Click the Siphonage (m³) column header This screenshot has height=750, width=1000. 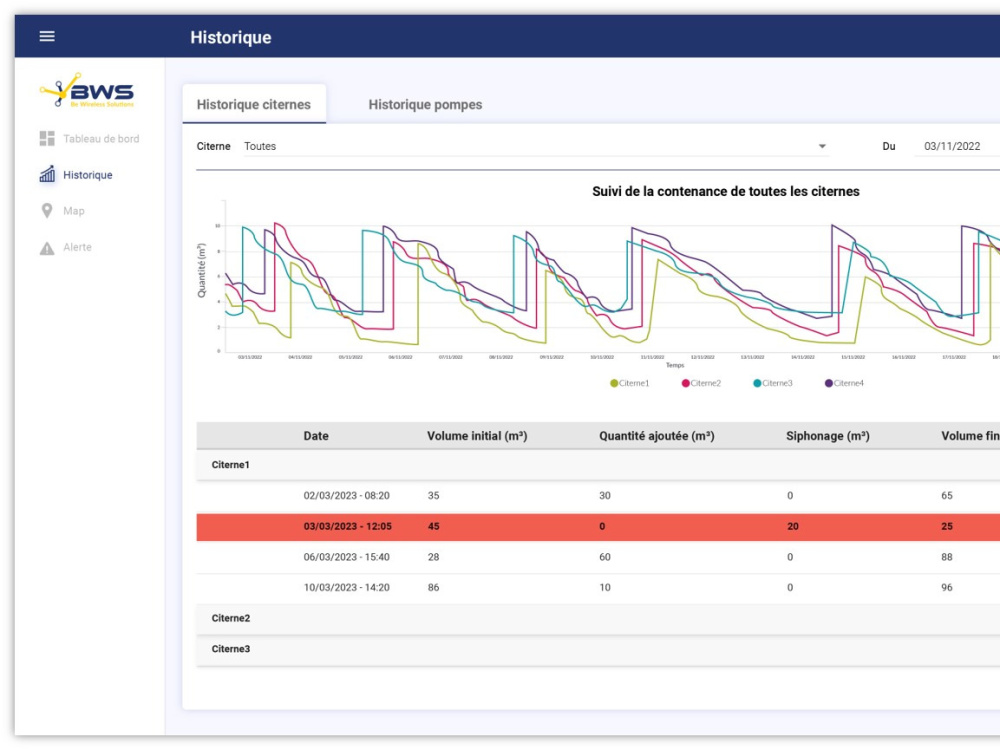[827, 436]
